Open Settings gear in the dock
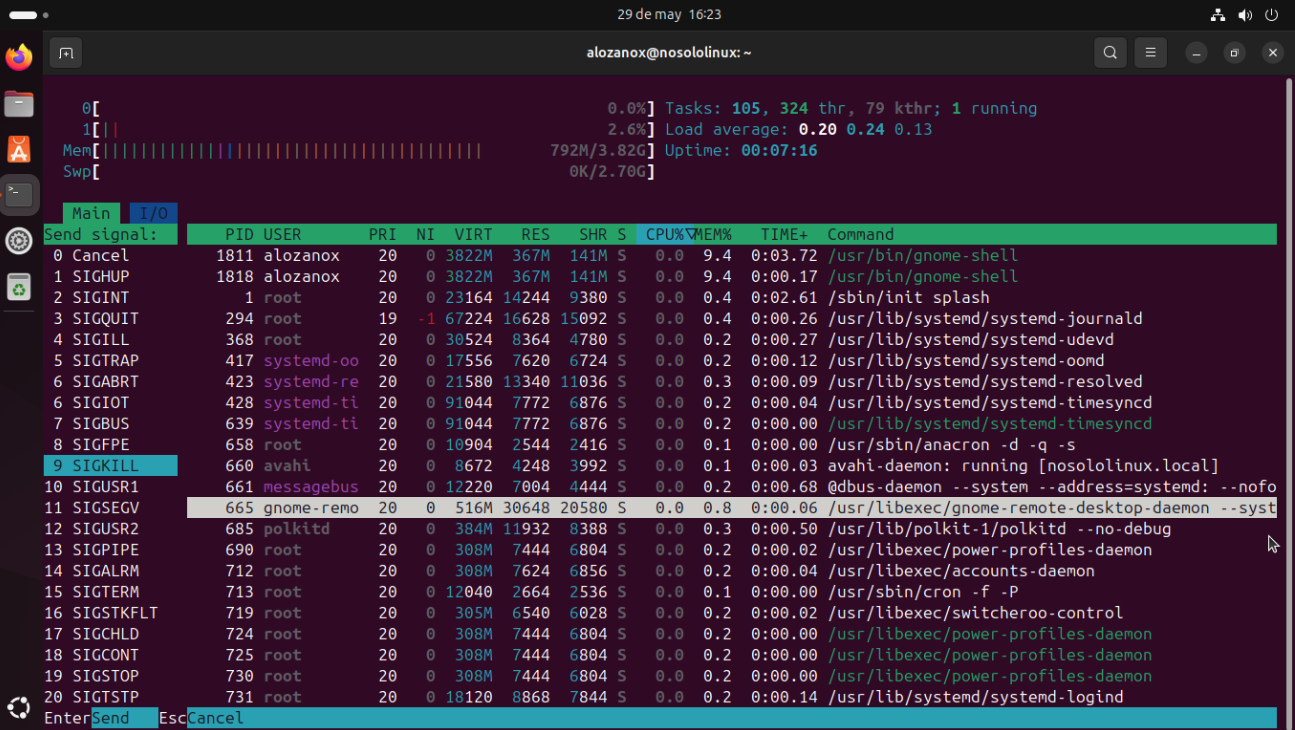1295x730 pixels. (19, 241)
